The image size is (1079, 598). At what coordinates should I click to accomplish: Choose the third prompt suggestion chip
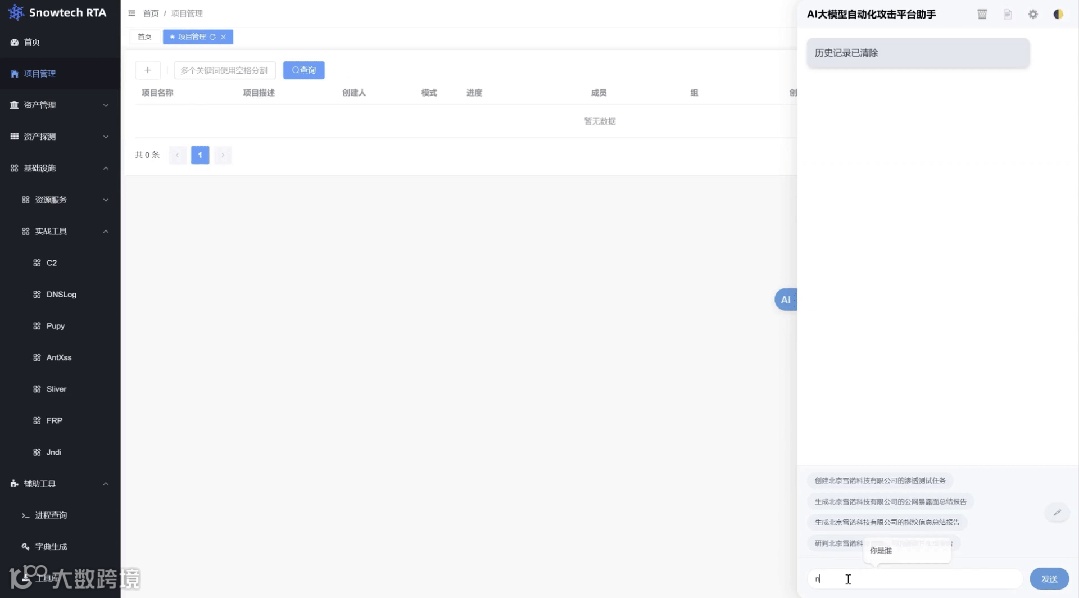pyautogui.click(x=887, y=522)
